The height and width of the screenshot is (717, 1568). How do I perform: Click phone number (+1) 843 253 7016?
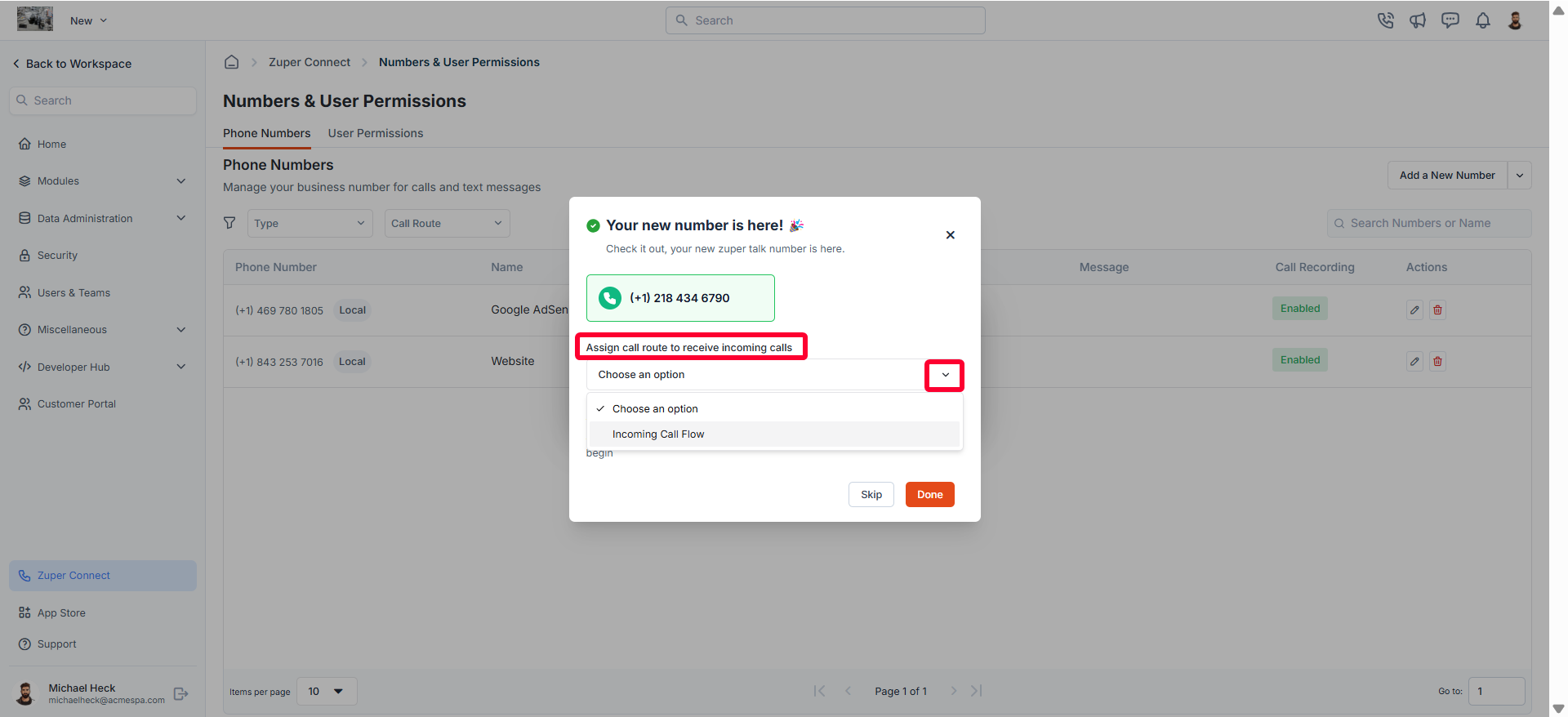(279, 362)
